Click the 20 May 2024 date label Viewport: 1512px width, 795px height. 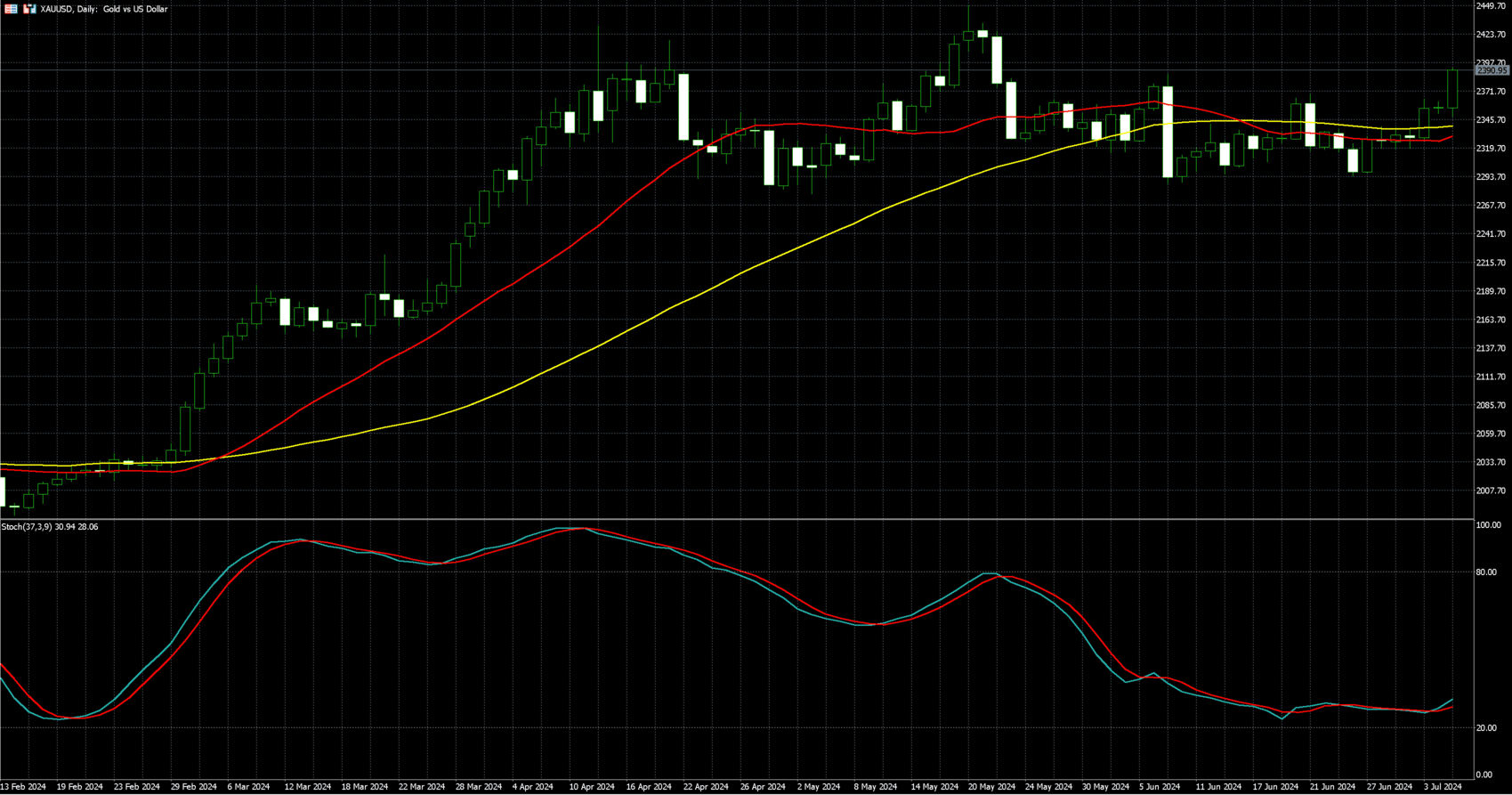991,787
